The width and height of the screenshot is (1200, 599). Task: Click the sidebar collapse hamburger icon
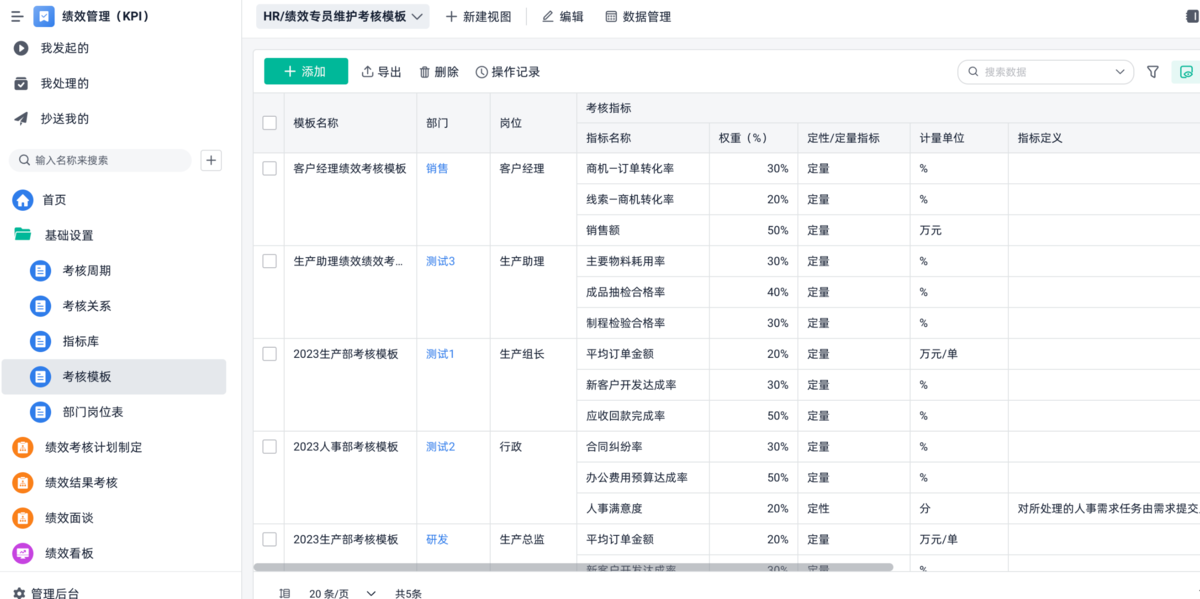click(x=17, y=16)
